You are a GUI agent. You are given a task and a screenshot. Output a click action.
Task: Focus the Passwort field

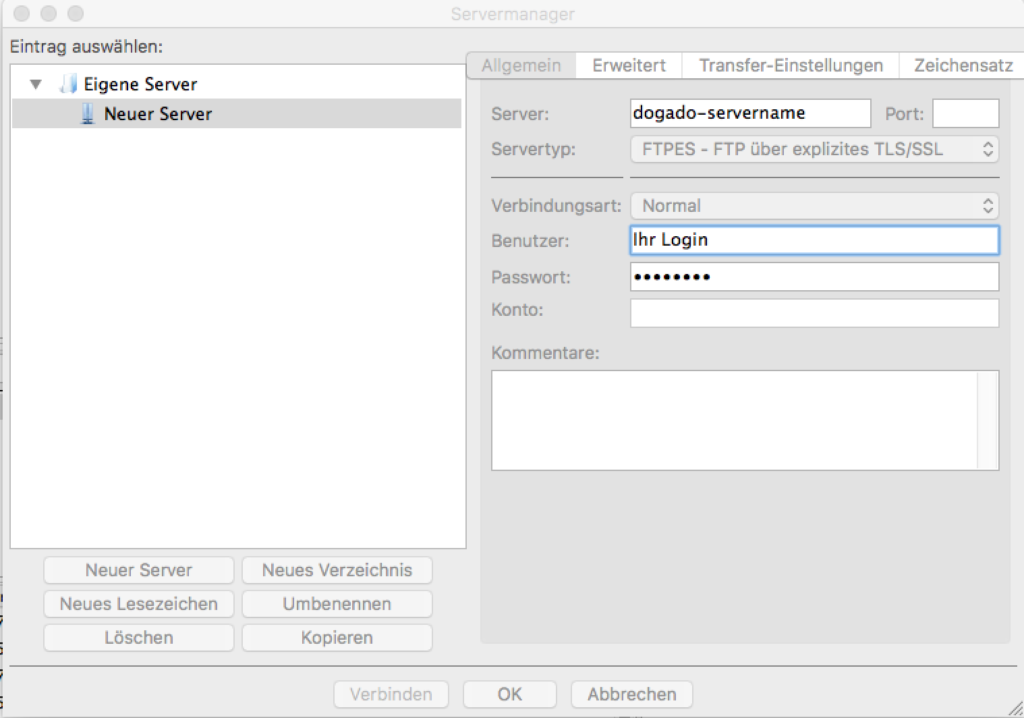tap(815, 276)
